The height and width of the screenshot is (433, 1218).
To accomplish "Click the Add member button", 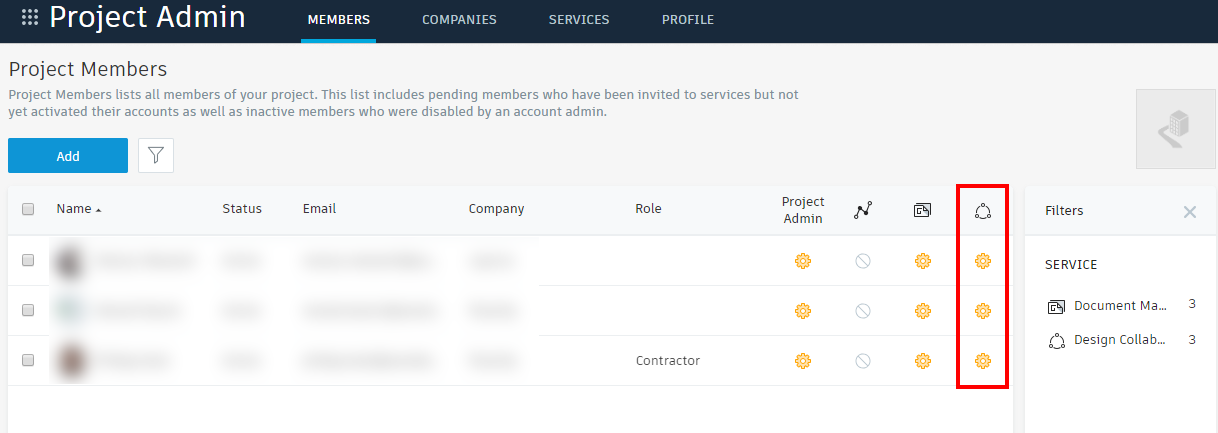I will point(68,156).
